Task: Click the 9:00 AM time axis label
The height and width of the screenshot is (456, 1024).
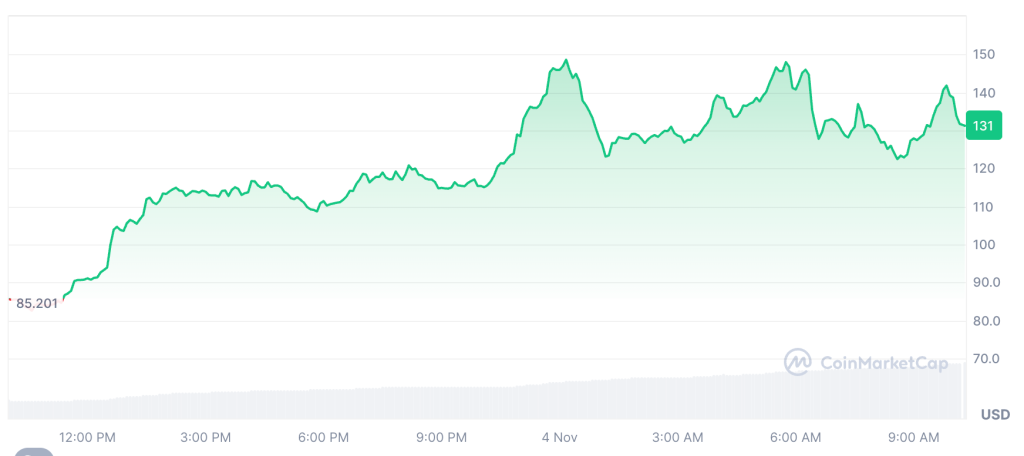Action: point(914,438)
